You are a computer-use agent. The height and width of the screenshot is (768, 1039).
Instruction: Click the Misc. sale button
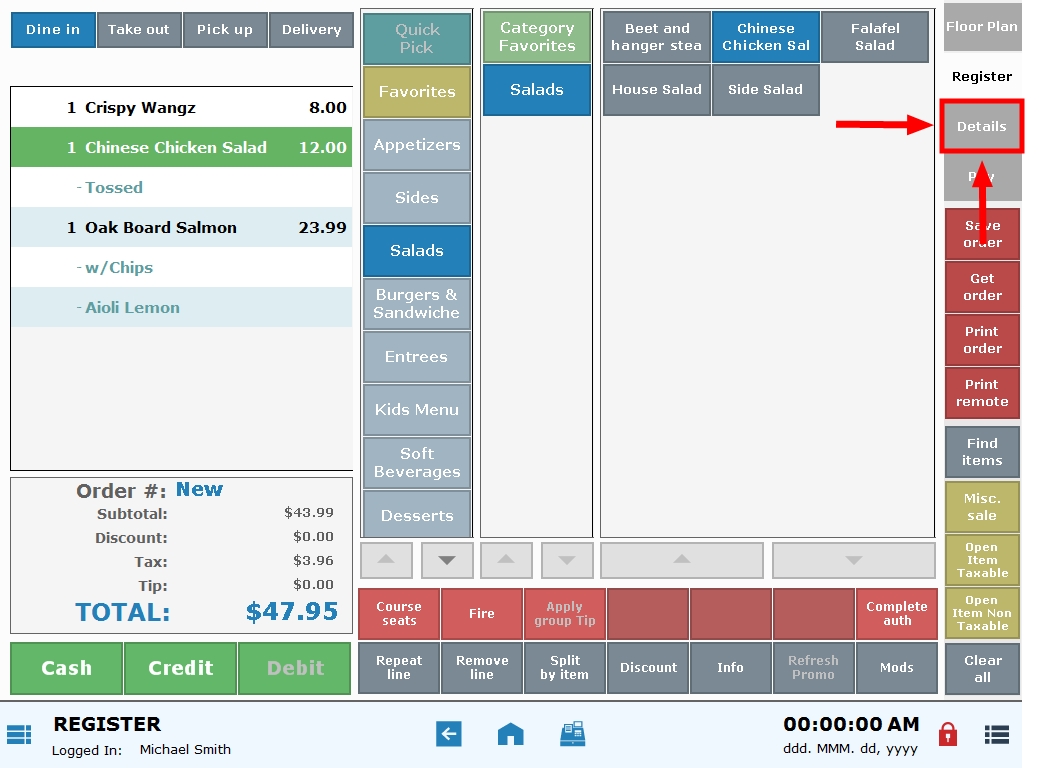pyautogui.click(x=982, y=507)
